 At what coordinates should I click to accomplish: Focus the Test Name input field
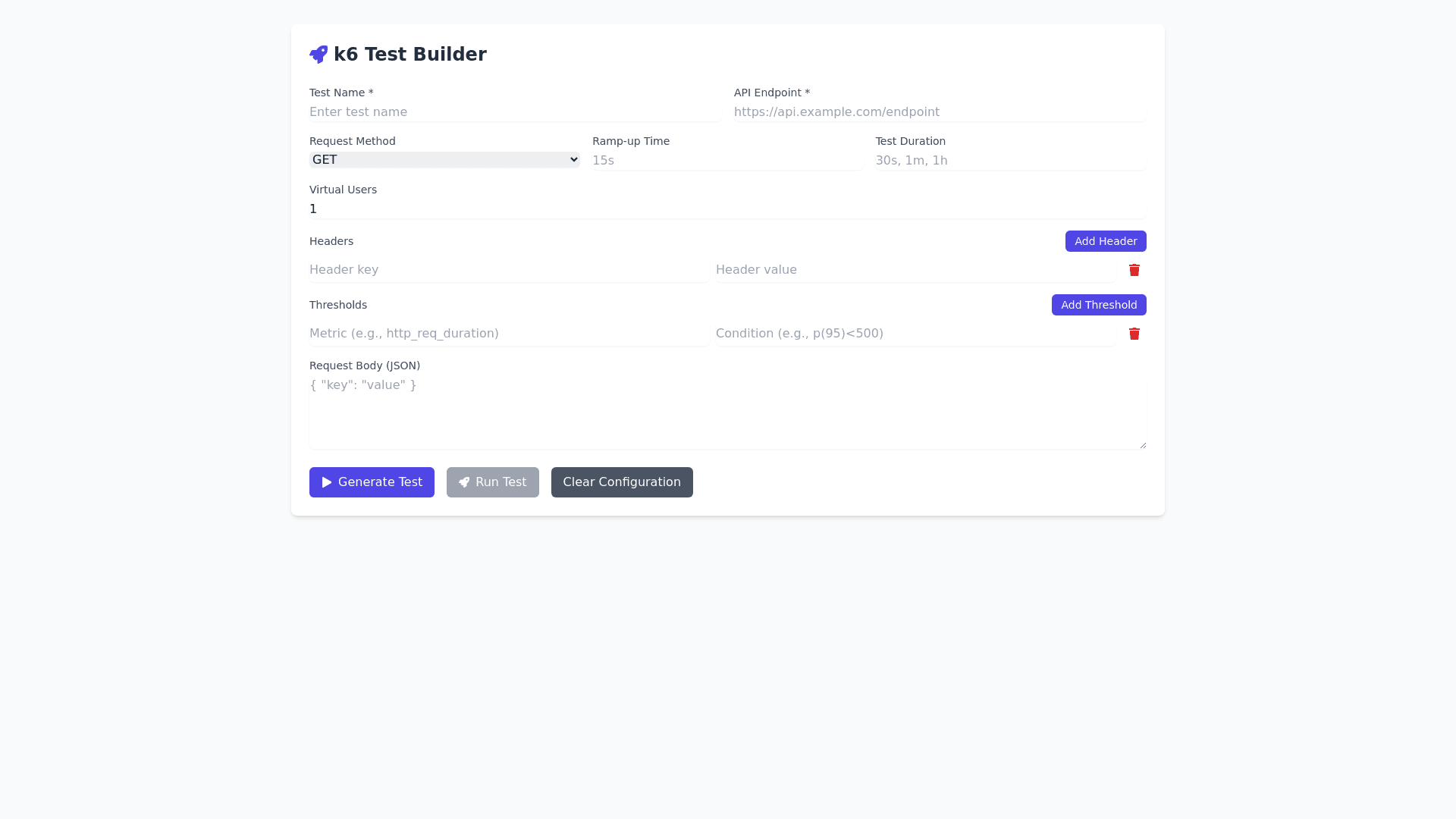point(515,112)
